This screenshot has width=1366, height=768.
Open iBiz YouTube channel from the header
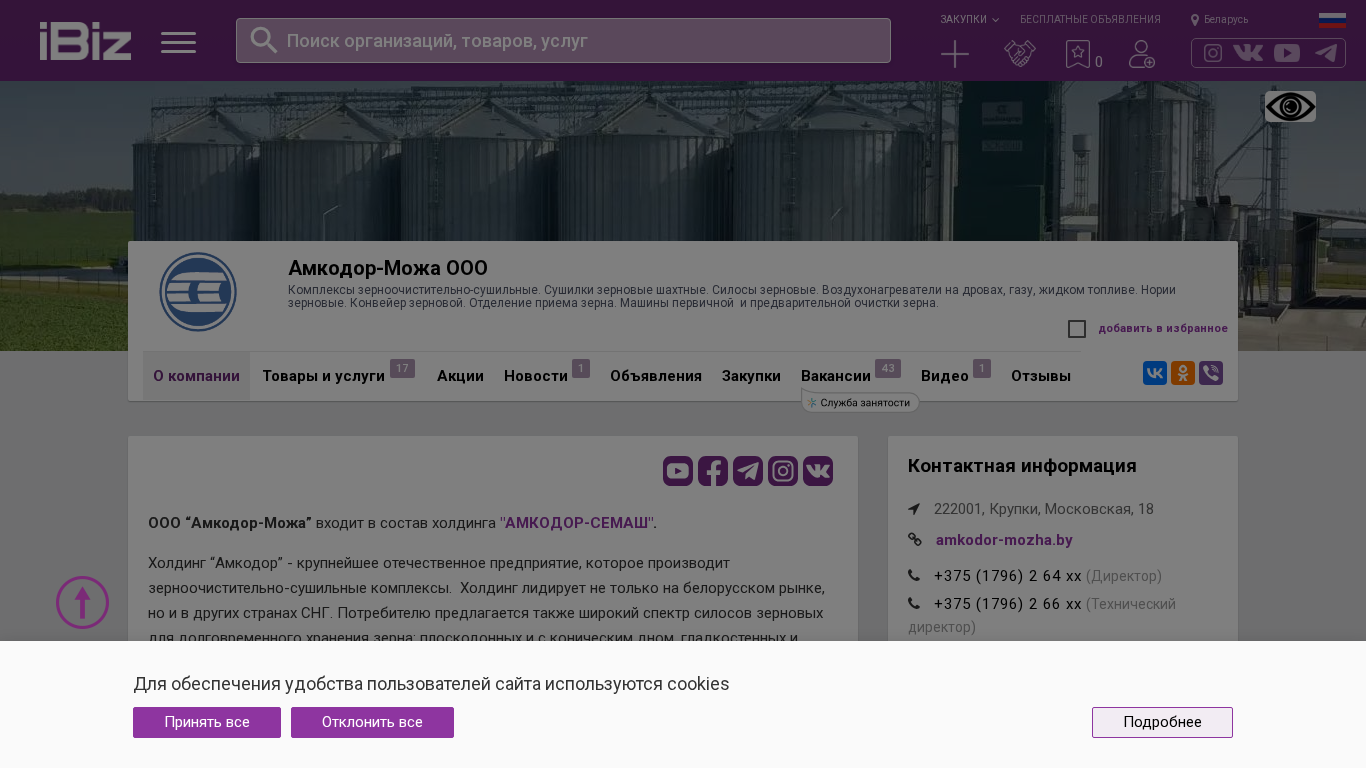click(x=1287, y=53)
